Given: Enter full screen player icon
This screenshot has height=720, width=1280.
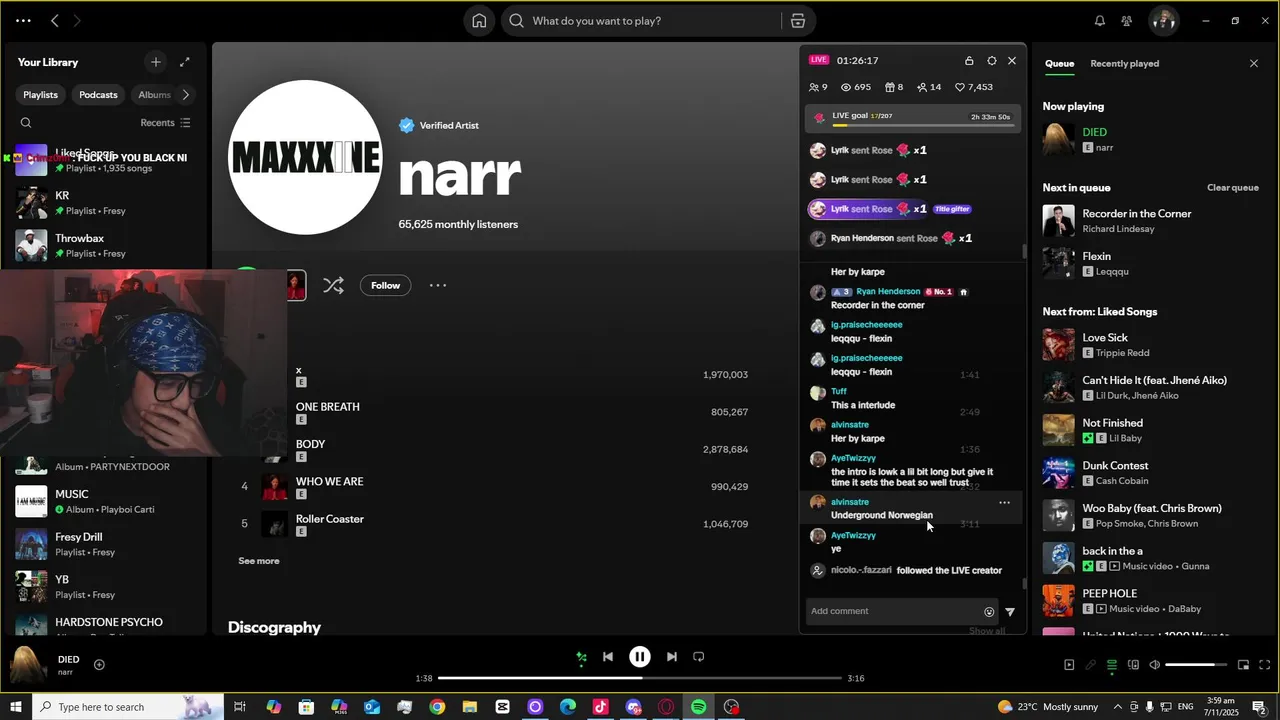Looking at the screenshot, I should point(1266,665).
